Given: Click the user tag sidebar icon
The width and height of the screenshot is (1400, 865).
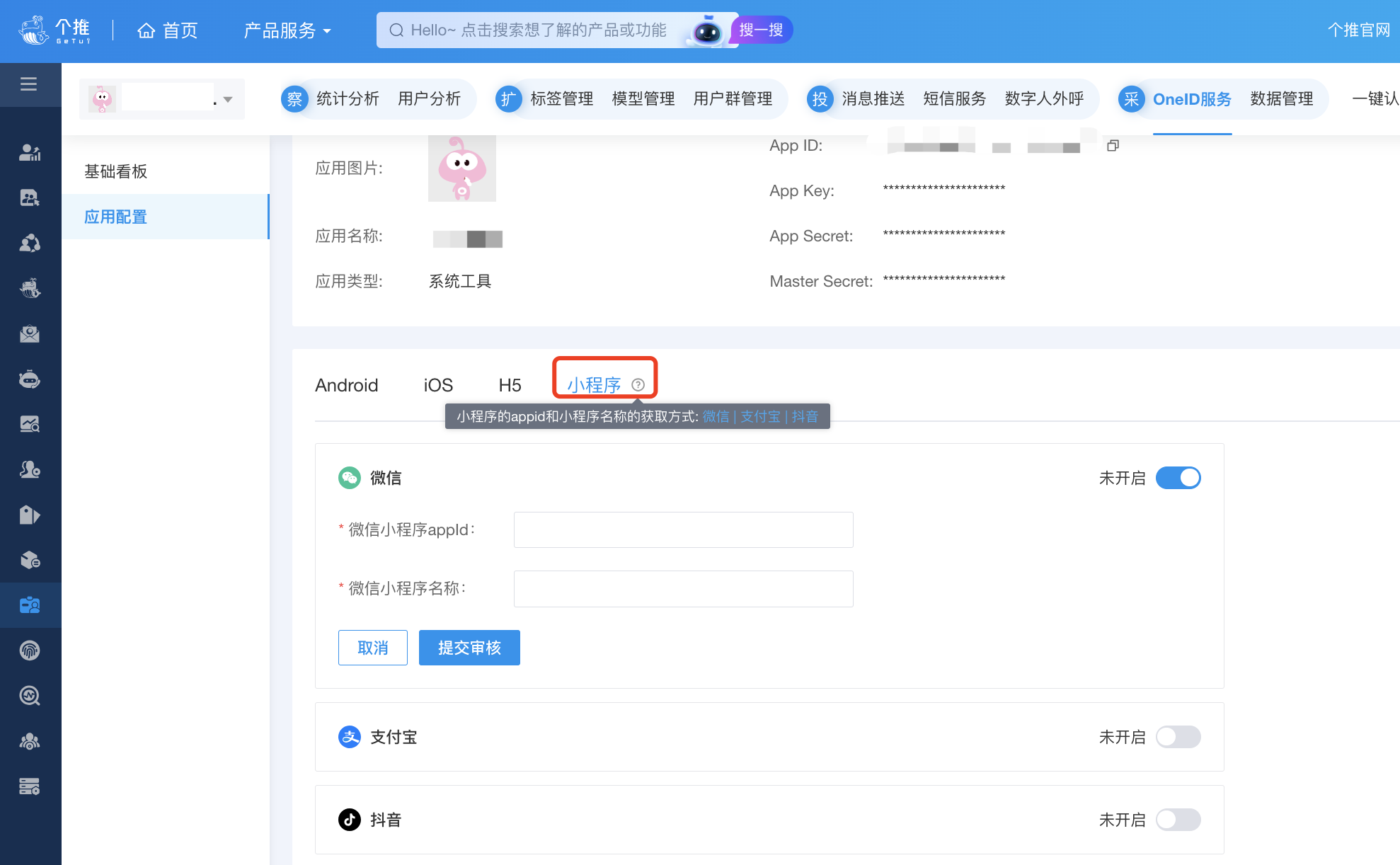Looking at the screenshot, I should click(30, 469).
